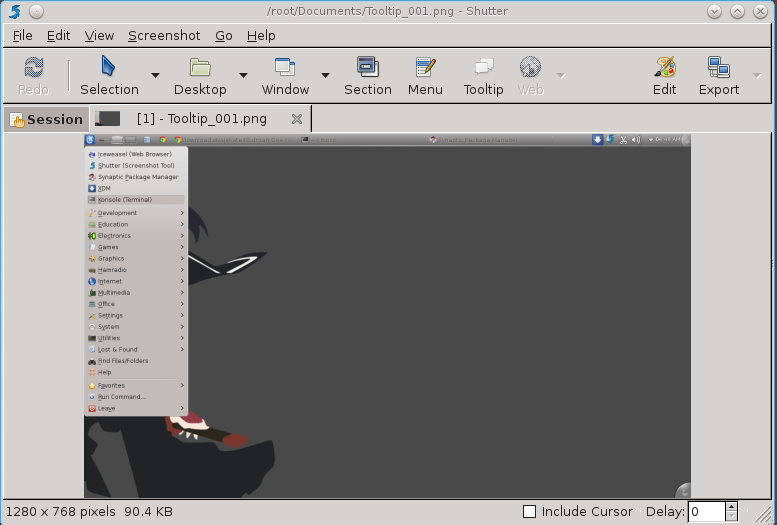Open the Go menu
The image size is (777, 525).
pos(223,36)
